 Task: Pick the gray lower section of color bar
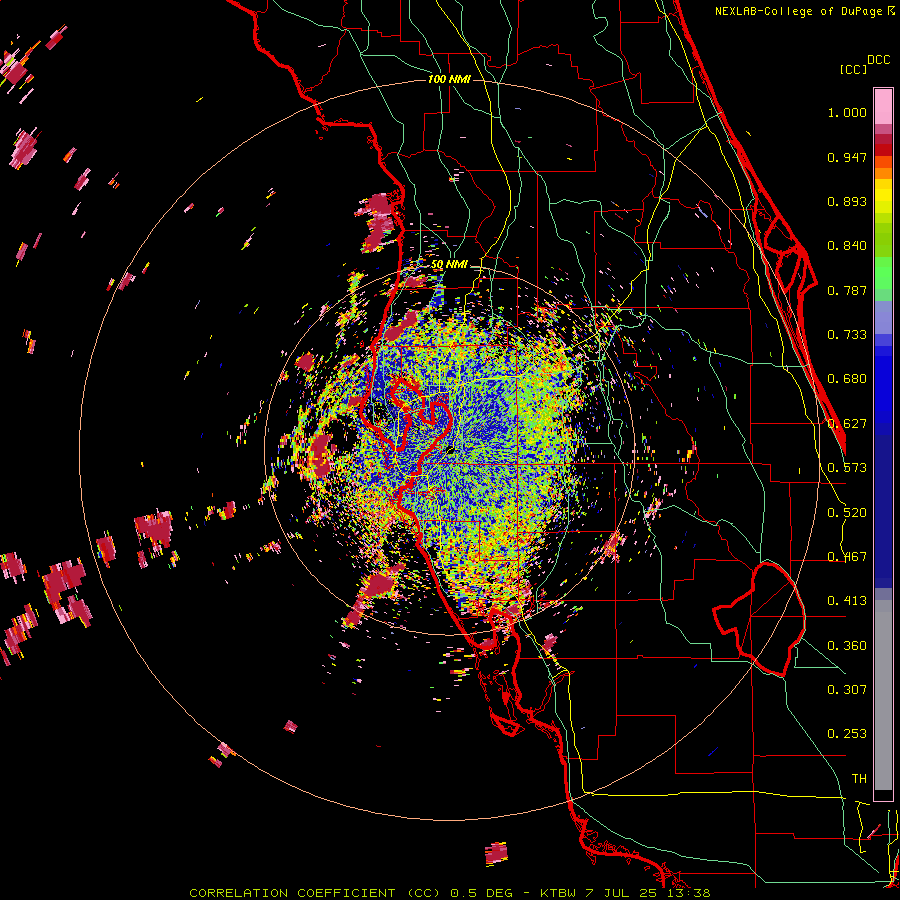[883, 695]
